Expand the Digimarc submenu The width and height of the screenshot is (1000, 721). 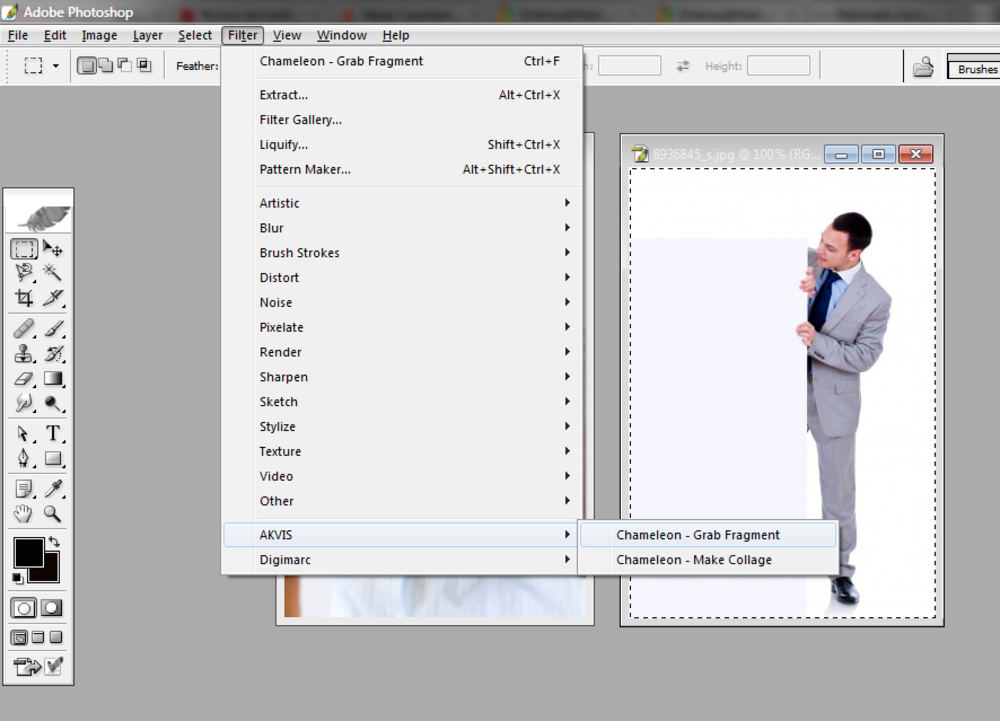click(x=402, y=560)
